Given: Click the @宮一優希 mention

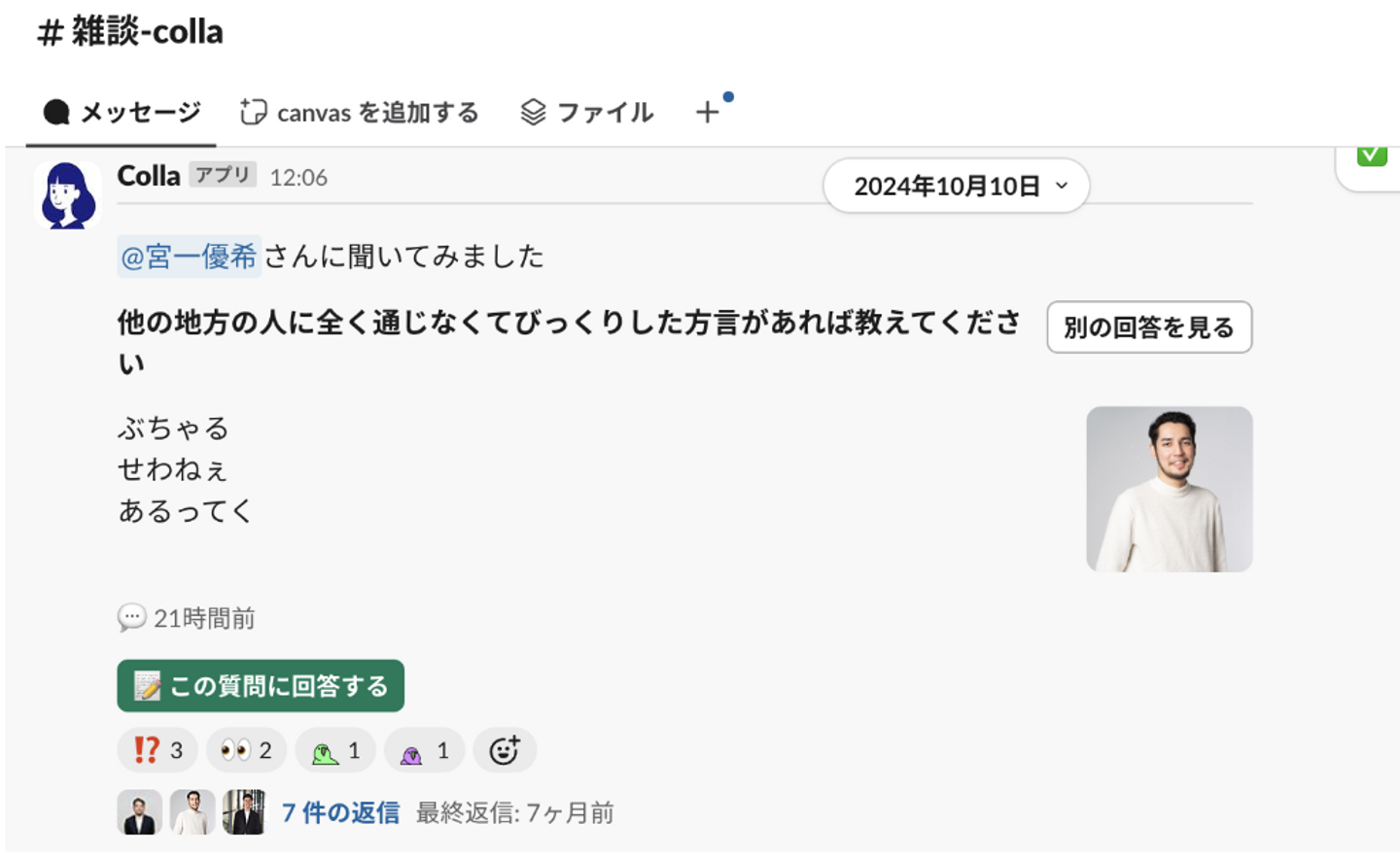Looking at the screenshot, I should point(189,257).
